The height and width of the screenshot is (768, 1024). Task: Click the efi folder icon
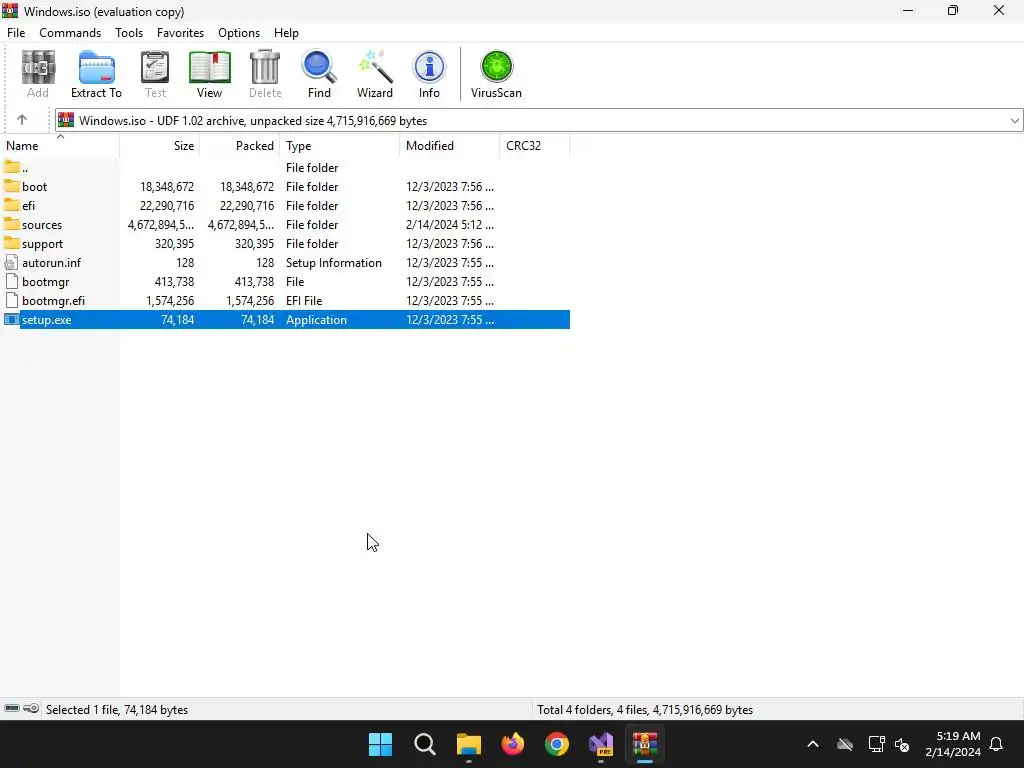click(12, 205)
